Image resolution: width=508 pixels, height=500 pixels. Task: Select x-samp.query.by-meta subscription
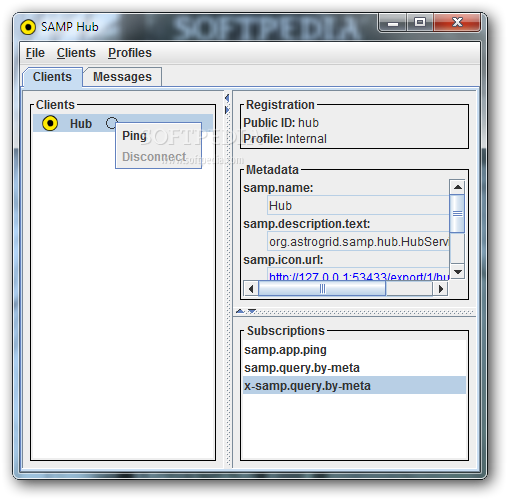[354, 386]
